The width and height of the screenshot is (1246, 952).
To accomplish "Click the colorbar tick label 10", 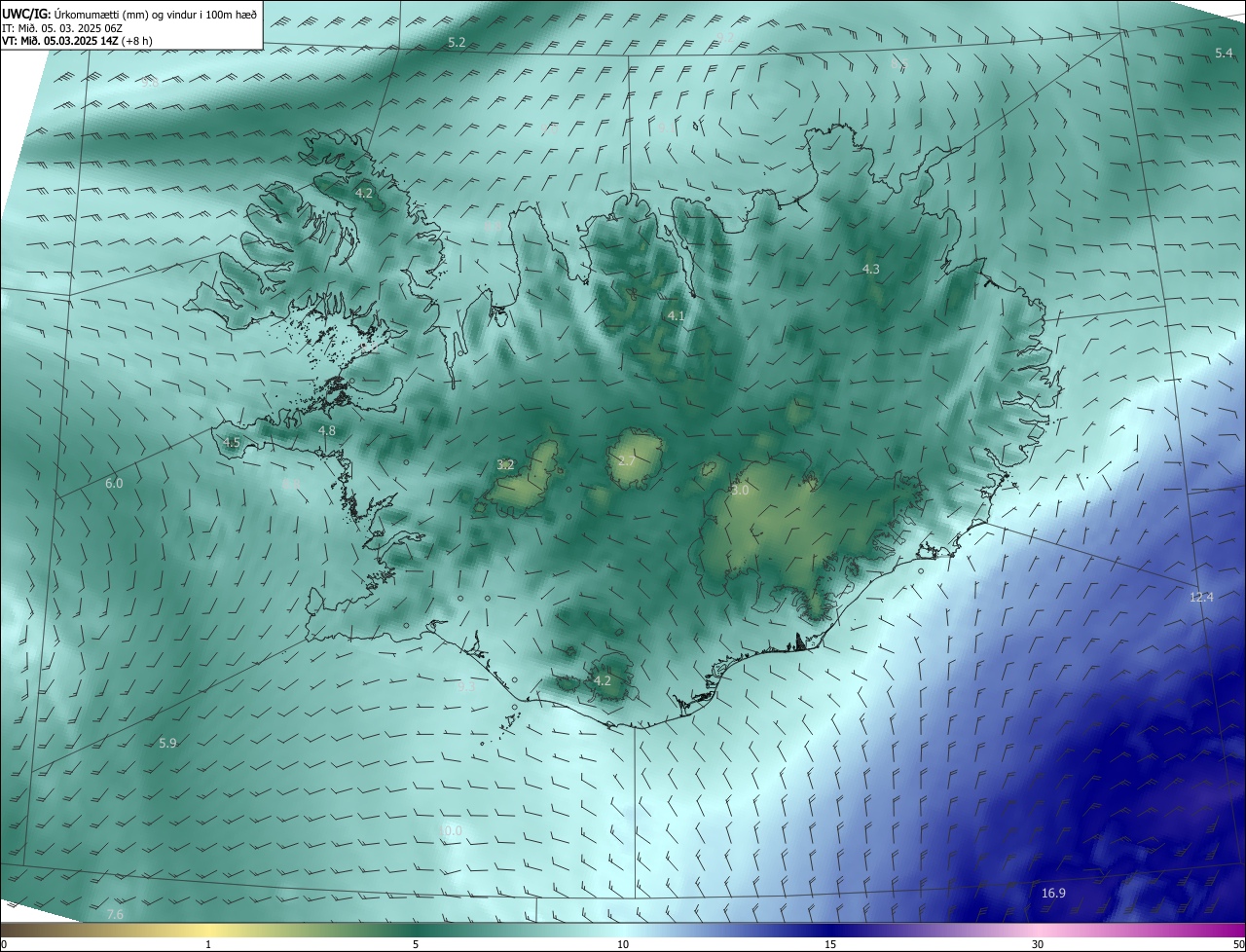I will tap(623, 944).
